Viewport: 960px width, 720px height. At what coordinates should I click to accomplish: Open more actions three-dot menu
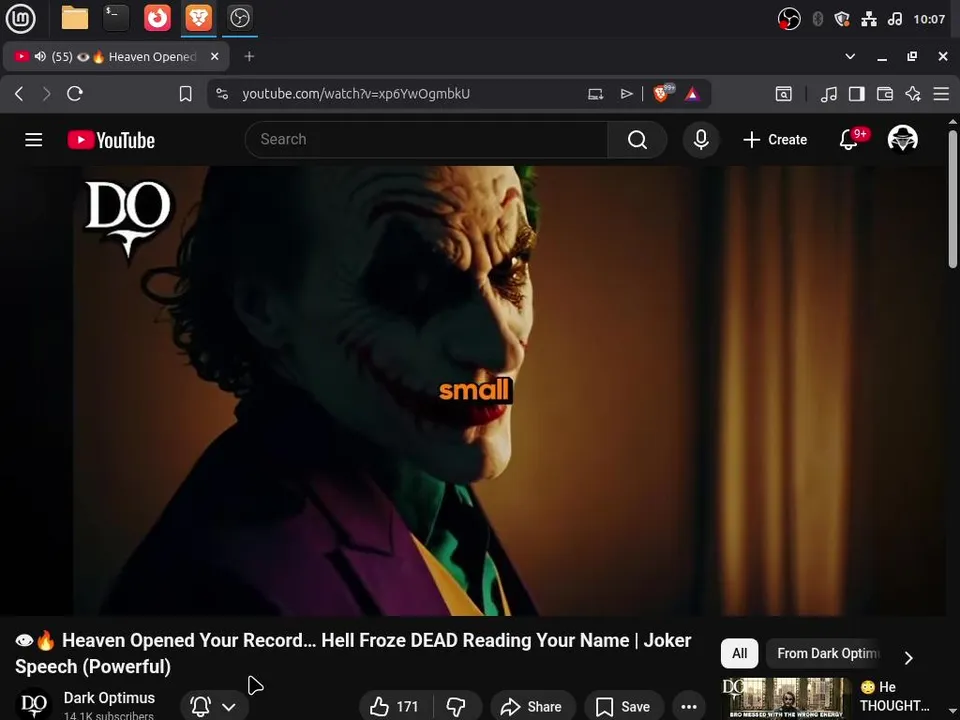(689, 707)
